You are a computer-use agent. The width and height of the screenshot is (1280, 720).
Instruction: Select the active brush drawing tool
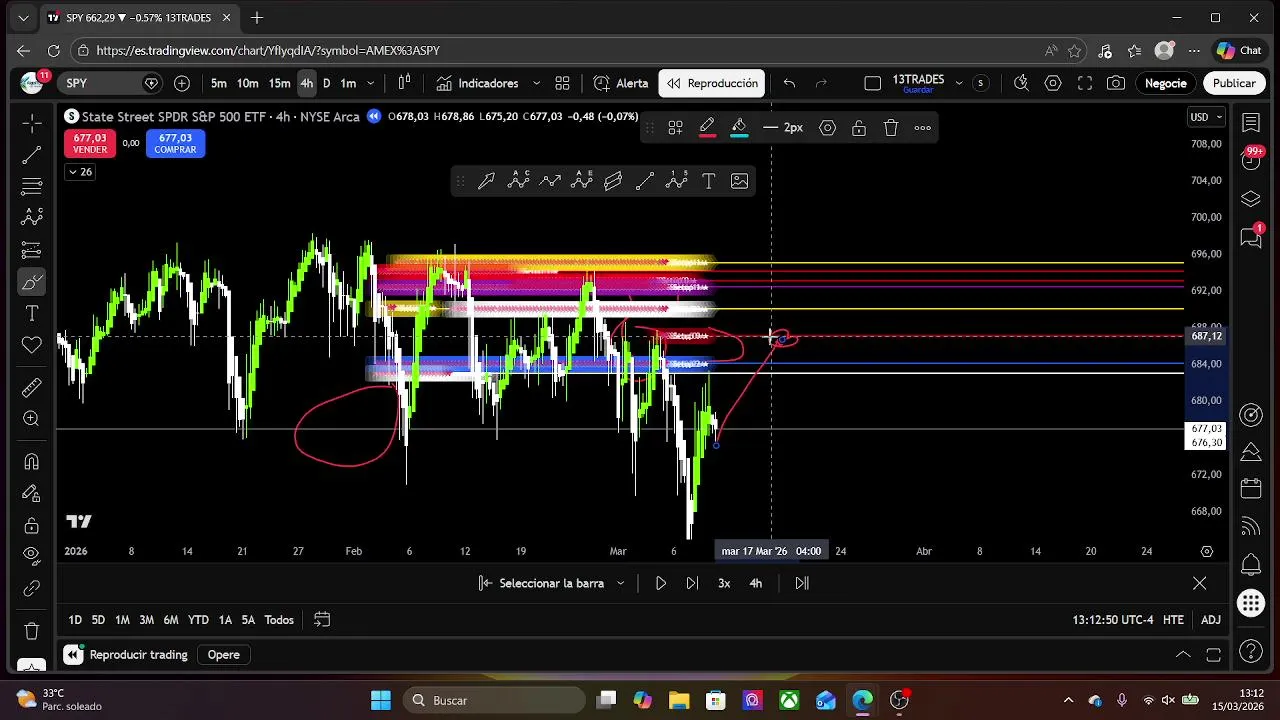[31, 282]
